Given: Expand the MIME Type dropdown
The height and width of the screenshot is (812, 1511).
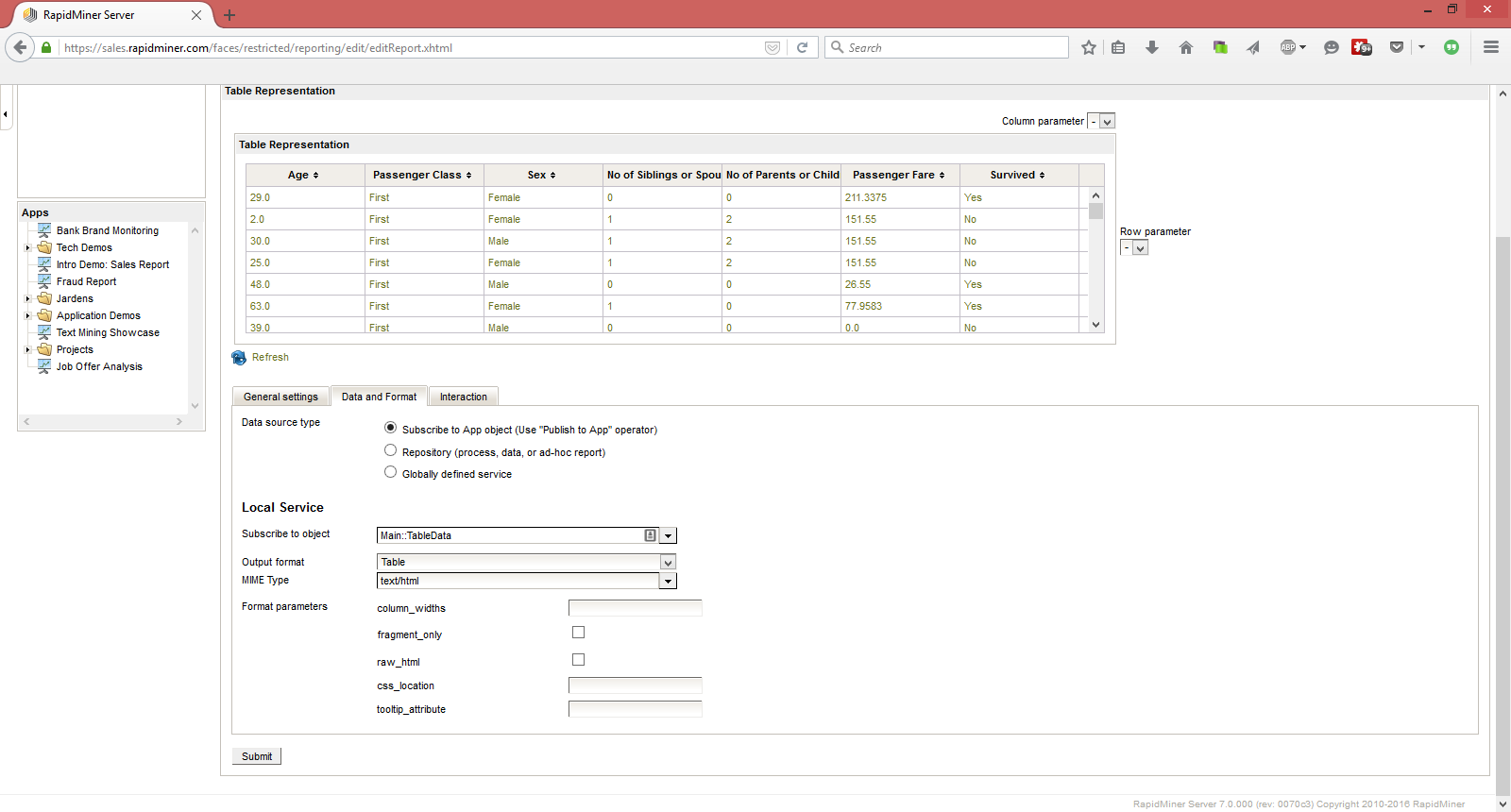Looking at the screenshot, I should click(668, 582).
